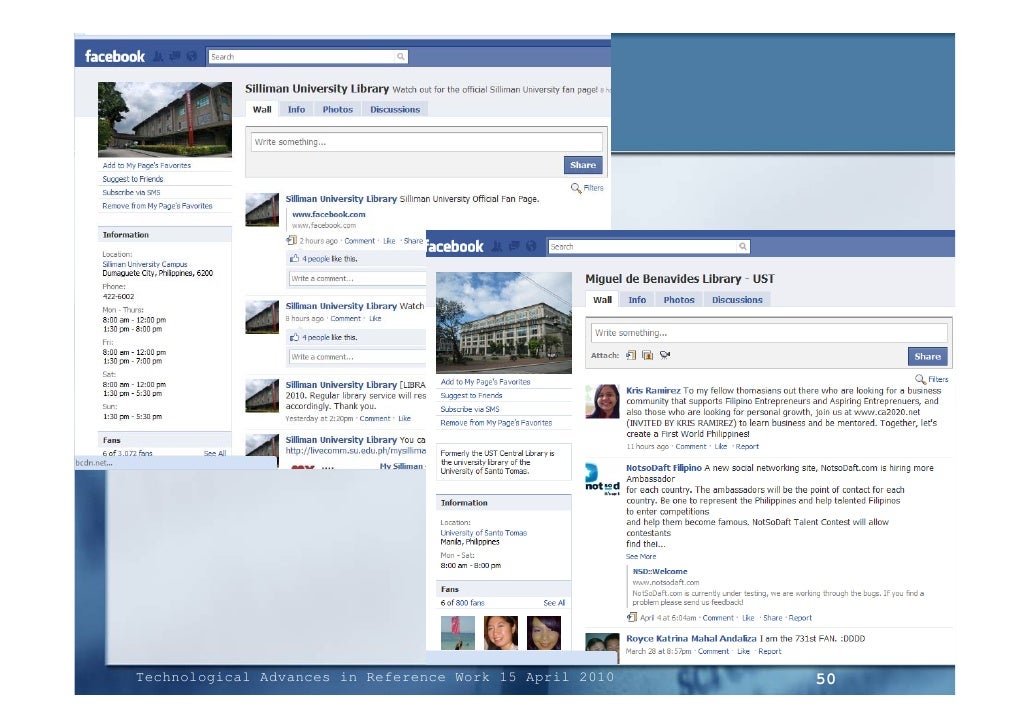The image size is (1030, 728).
Task: Open notifications globe in Silliman window header
Action: tap(191, 57)
